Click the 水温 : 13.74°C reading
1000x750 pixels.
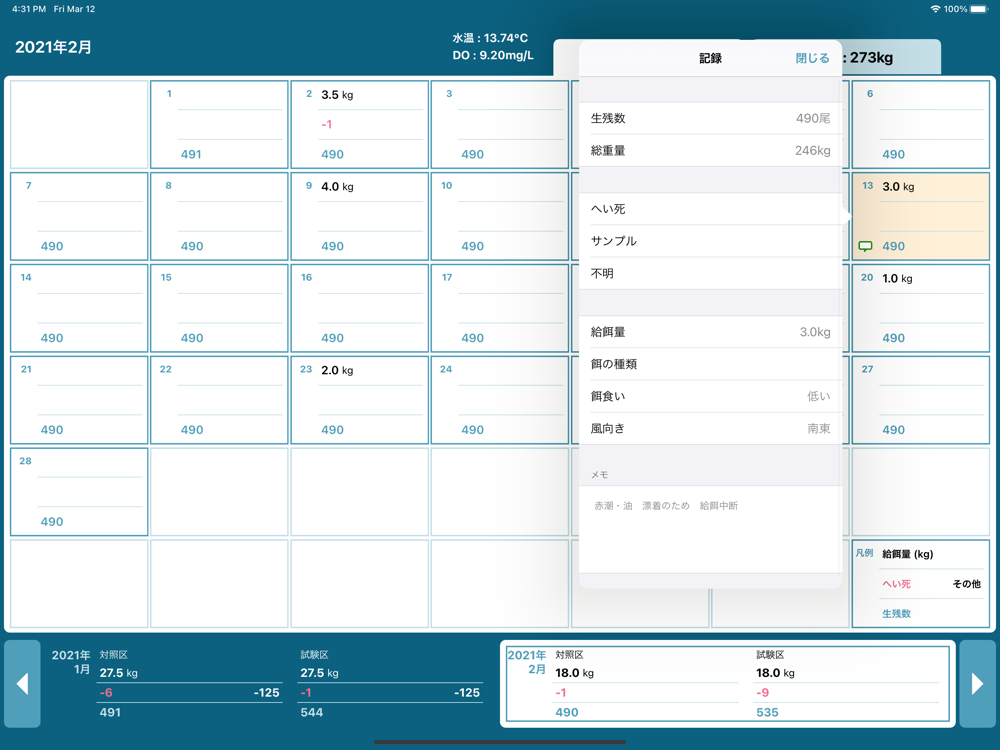pyautogui.click(x=490, y=38)
